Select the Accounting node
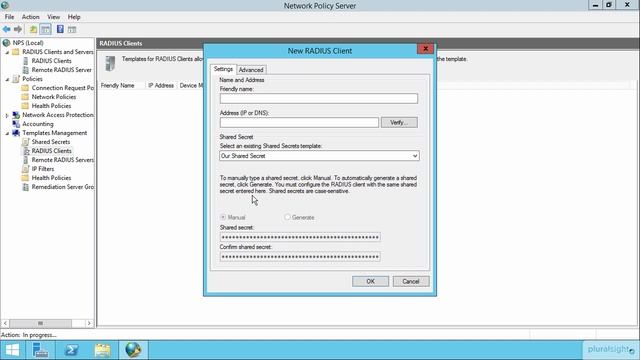The width and height of the screenshot is (640, 360). (38, 124)
